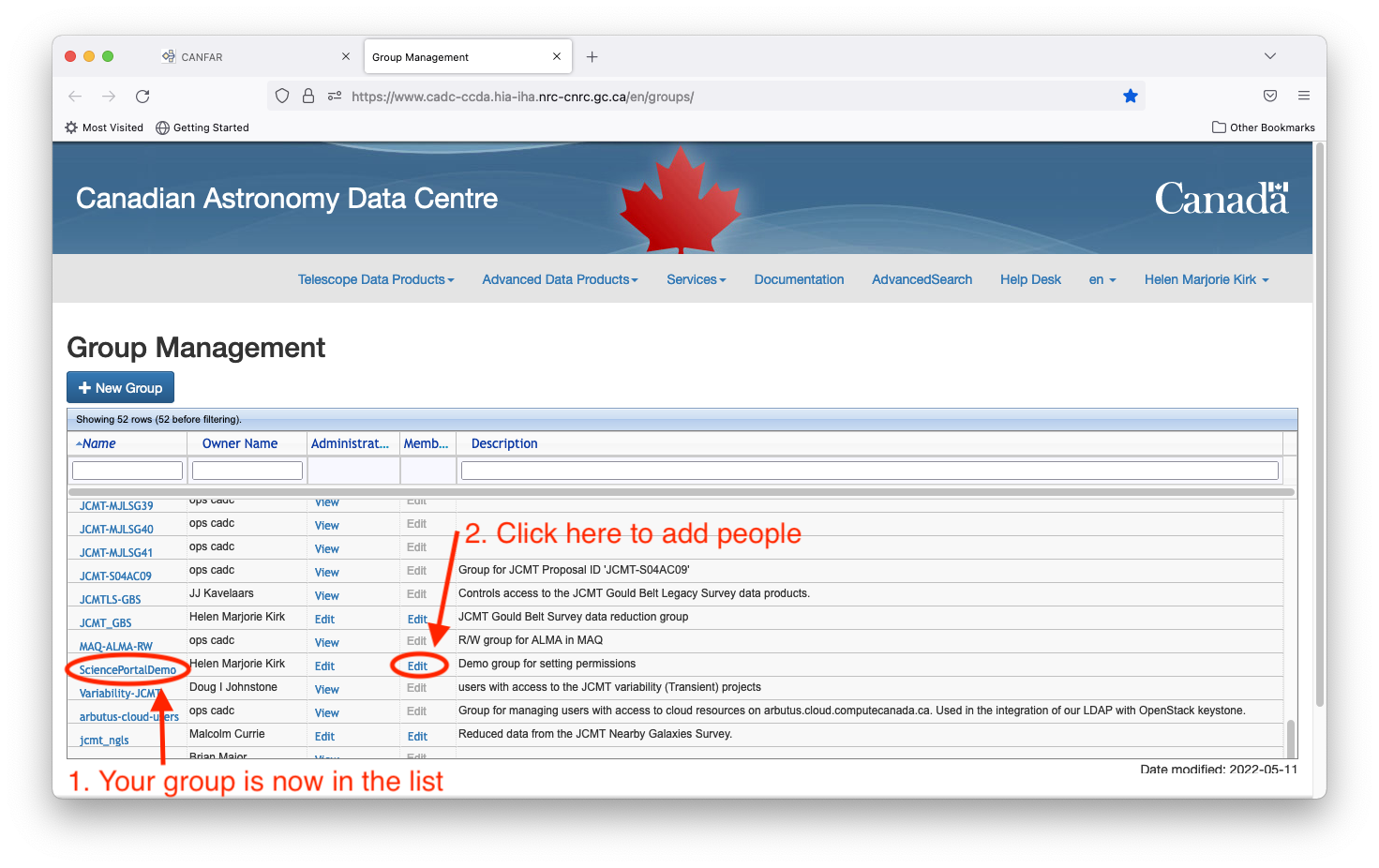
Task: Click the Description filter input field
Action: pyautogui.click(x=870, y=471)
